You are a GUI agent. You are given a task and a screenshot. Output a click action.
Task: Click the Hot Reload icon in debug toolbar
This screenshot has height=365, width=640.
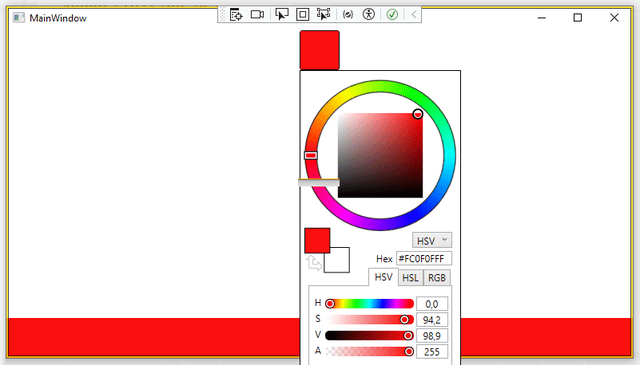(x=347, y=15)
